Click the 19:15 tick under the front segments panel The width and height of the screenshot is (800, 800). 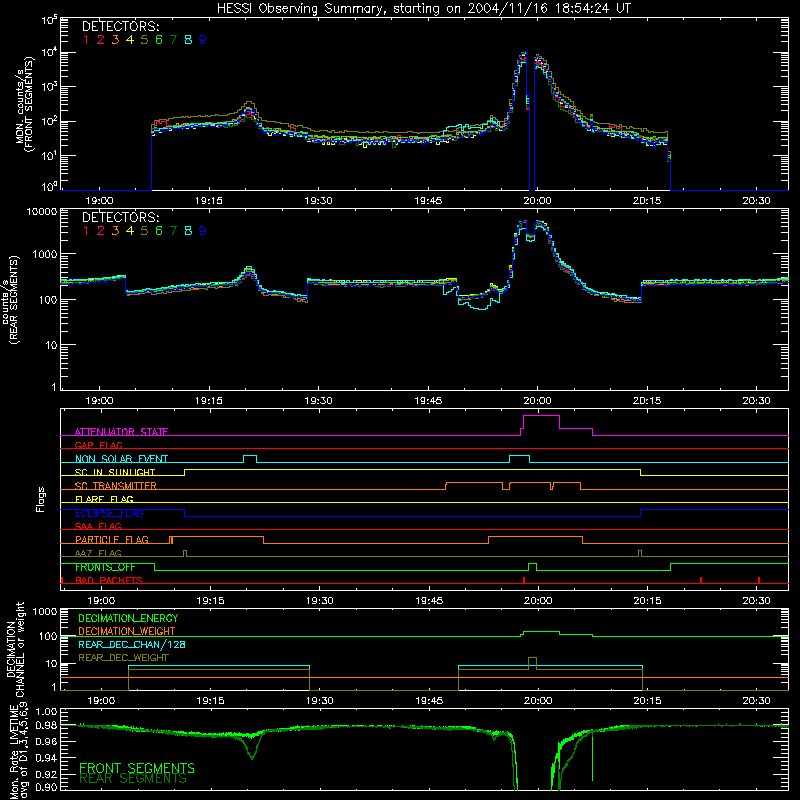[x=209, y=201]
